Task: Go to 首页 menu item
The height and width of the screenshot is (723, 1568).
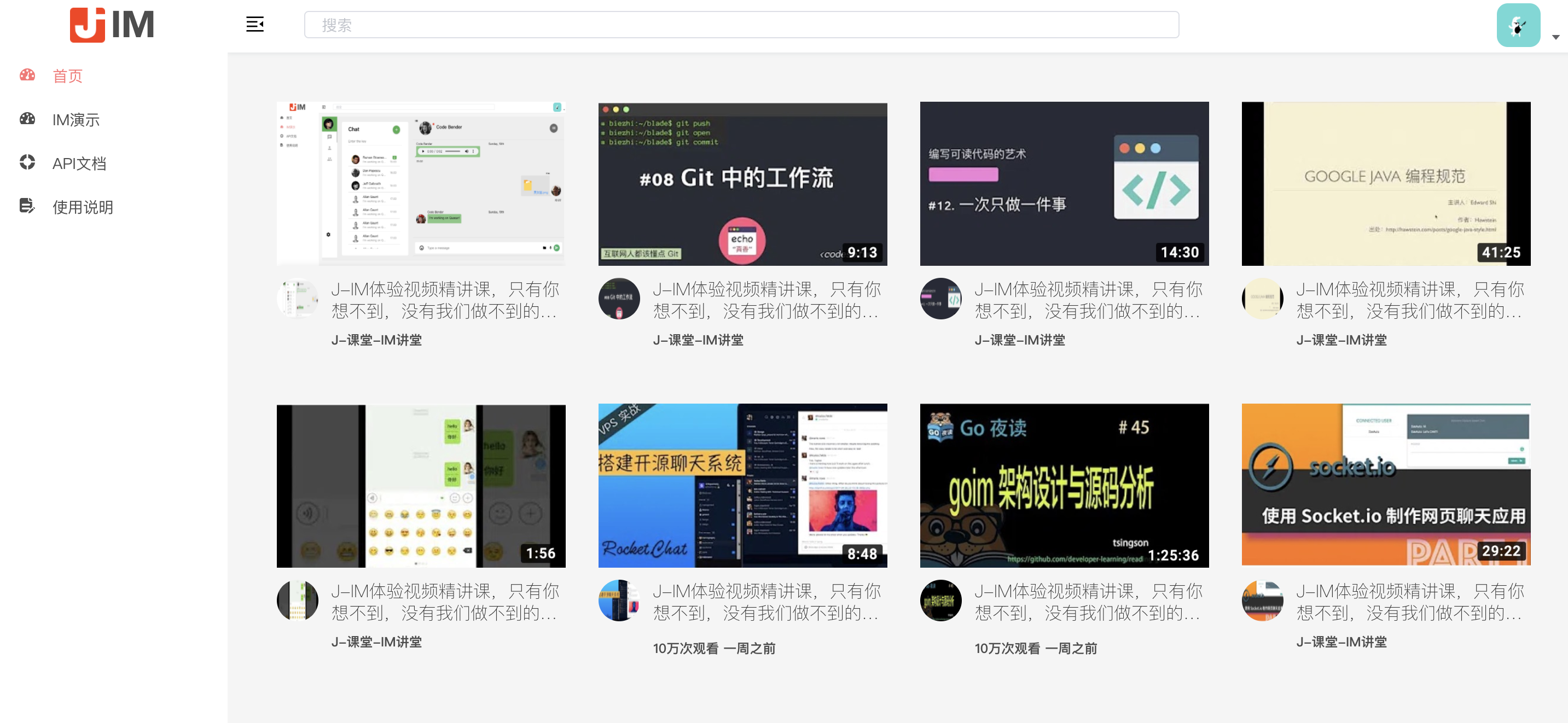Action: click(67, 76)
